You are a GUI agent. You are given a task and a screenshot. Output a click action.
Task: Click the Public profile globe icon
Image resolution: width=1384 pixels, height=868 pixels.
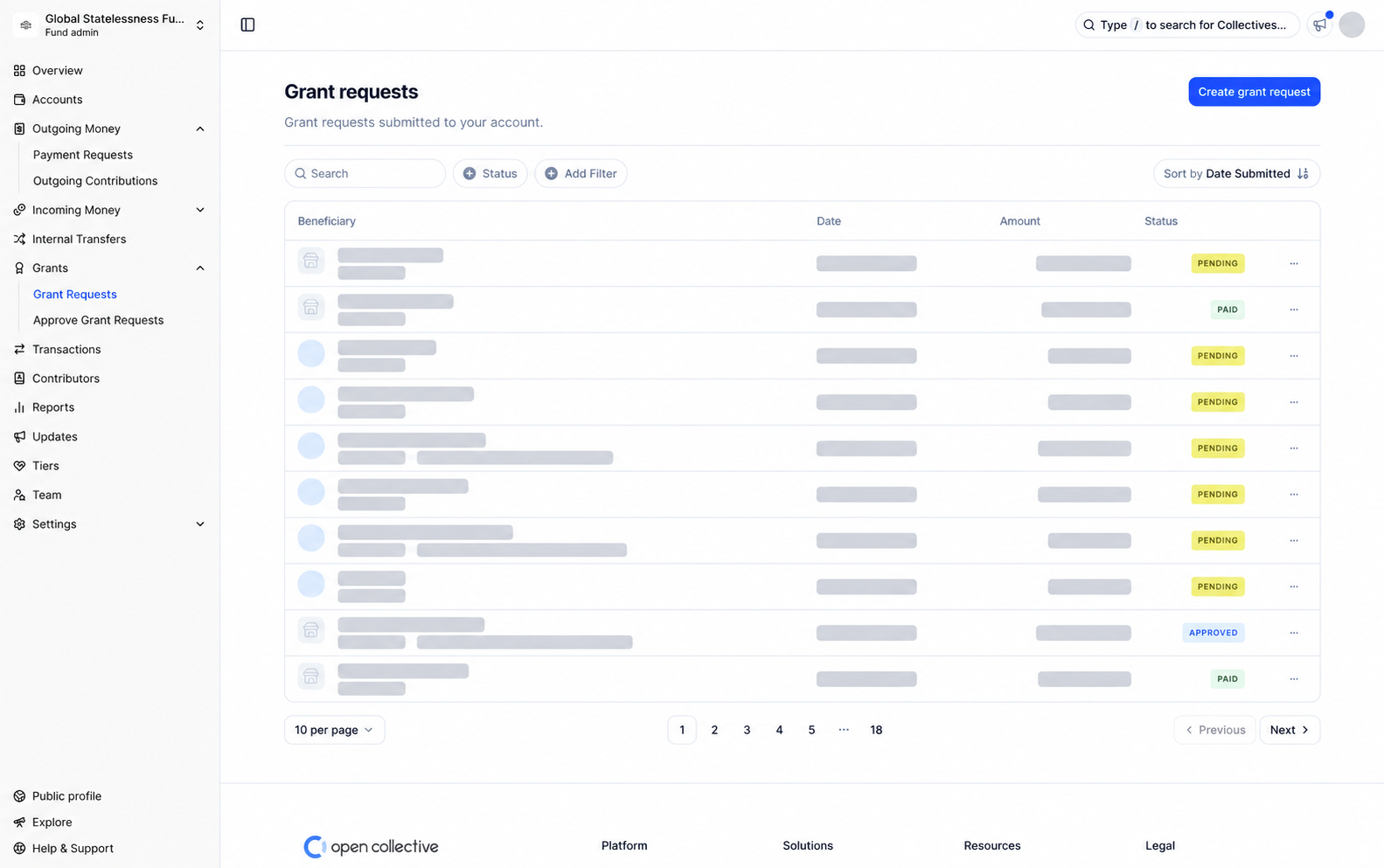point(19,796)
